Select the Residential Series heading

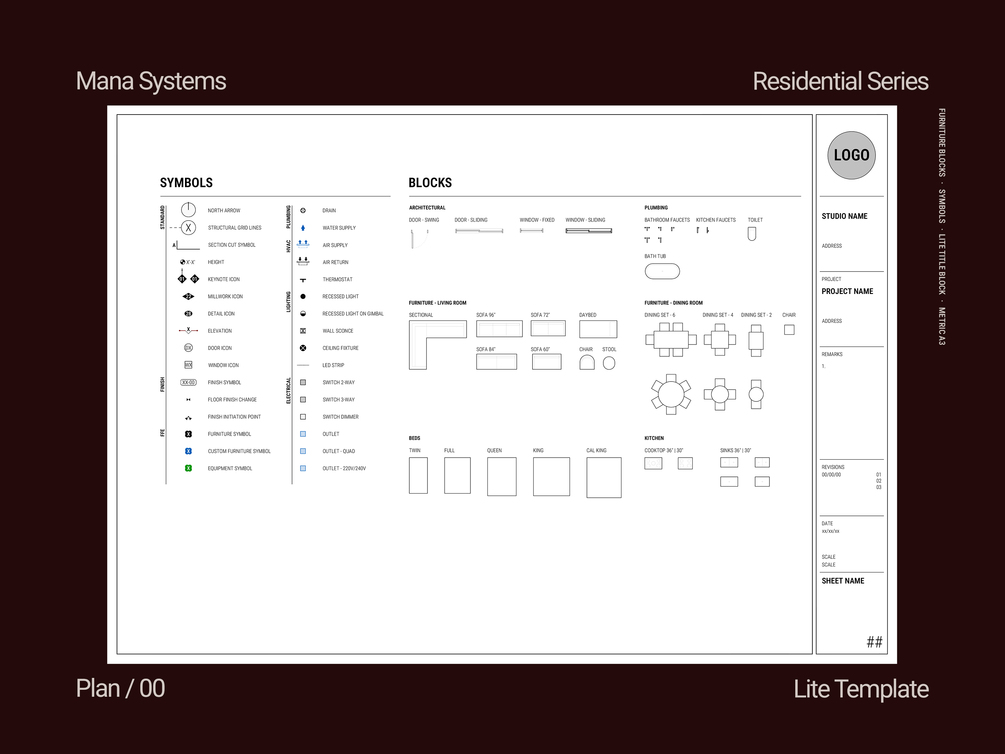[x=840, y=81]
